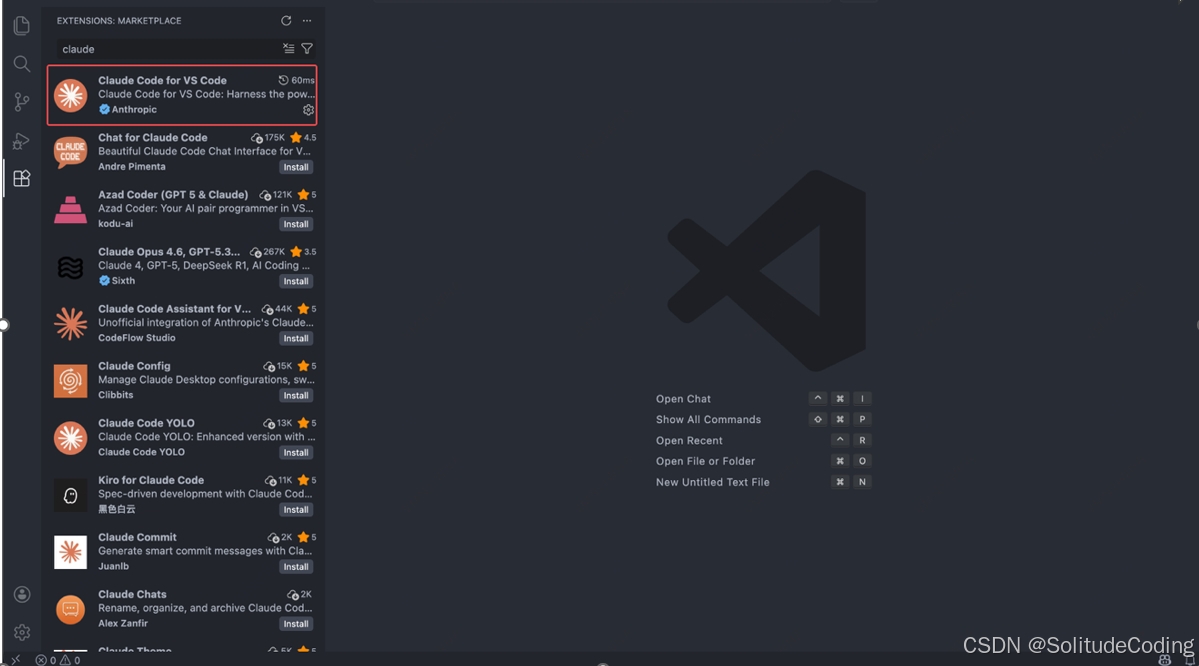Install the Claude Commit extension
The width and height of the screenshot is (1199, 666).
[296, 567]
